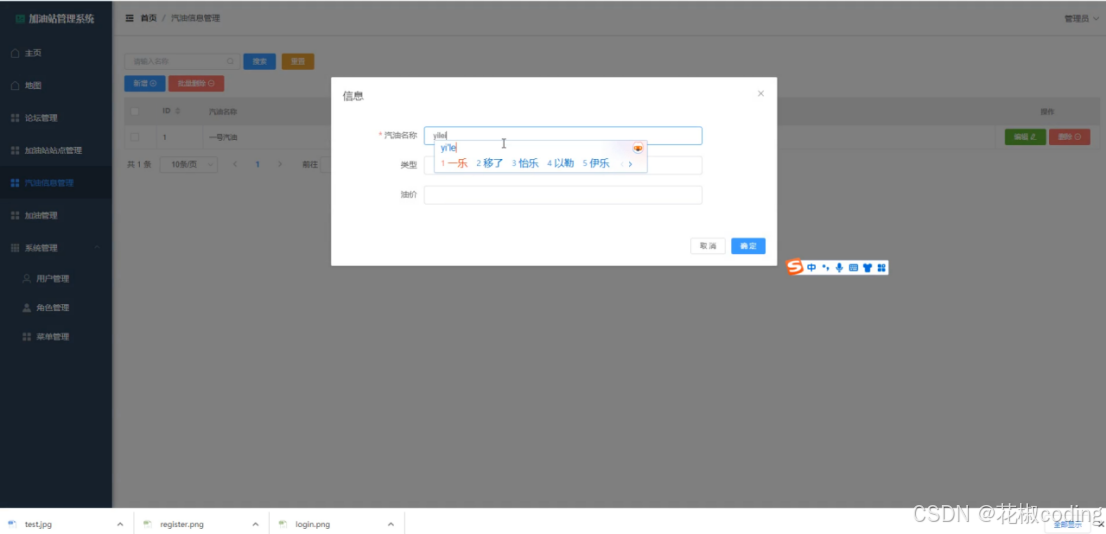Choose IME candidate 4 以勒
The width and height of the screenshot is (1106, 534).
[560, 163]
